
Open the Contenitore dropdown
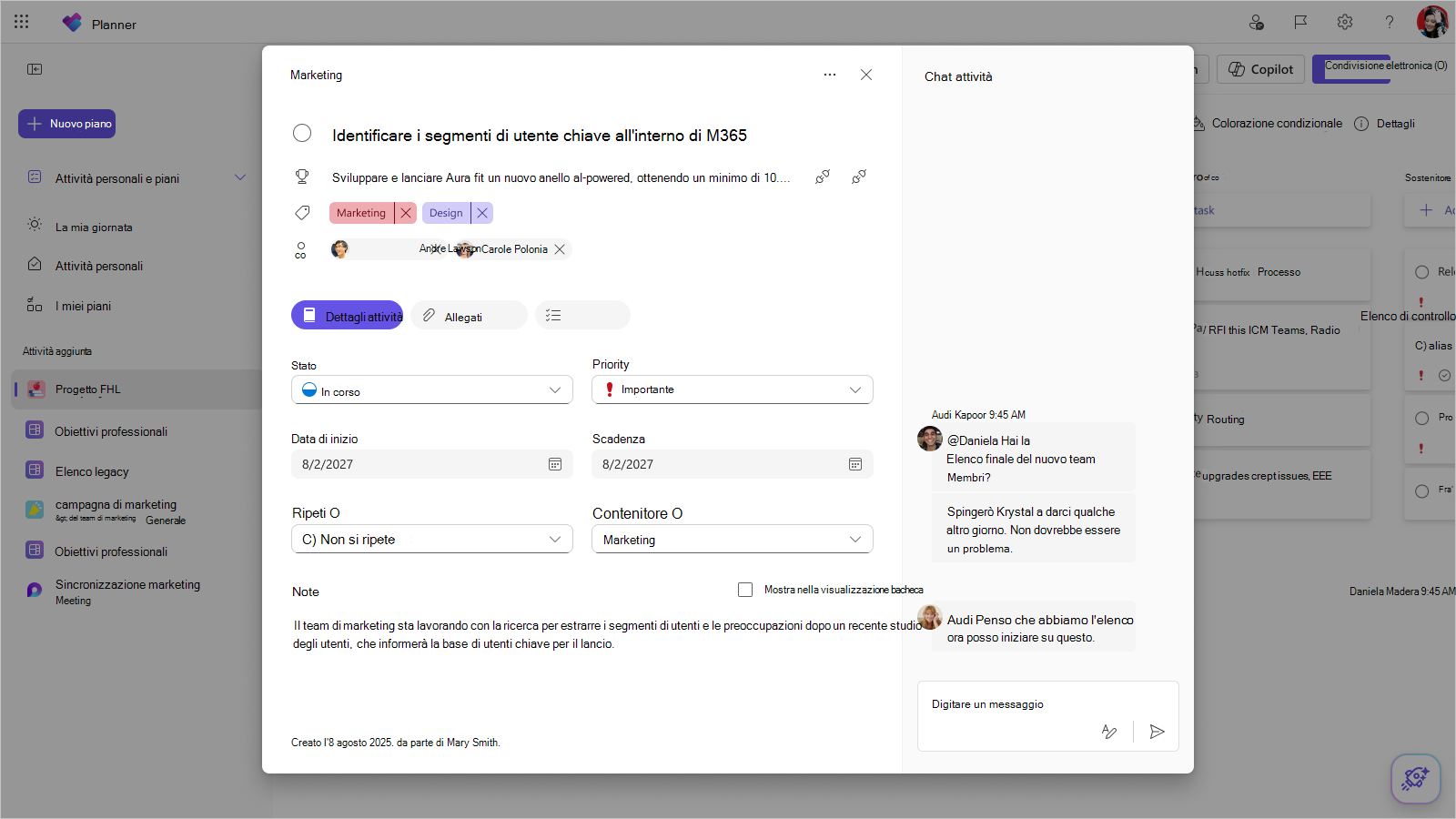(733, 539)
